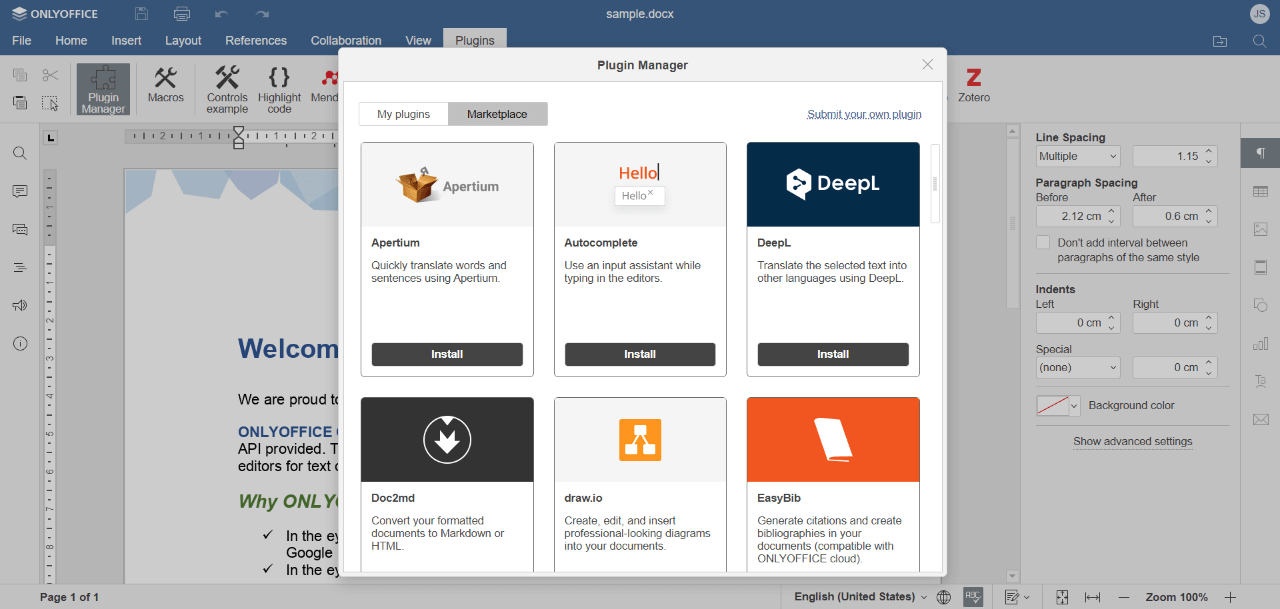The width and height of the screenshot is (1280, 609).
Task: Click the search icon in the menu bar
Action: tap(1260, 41)
